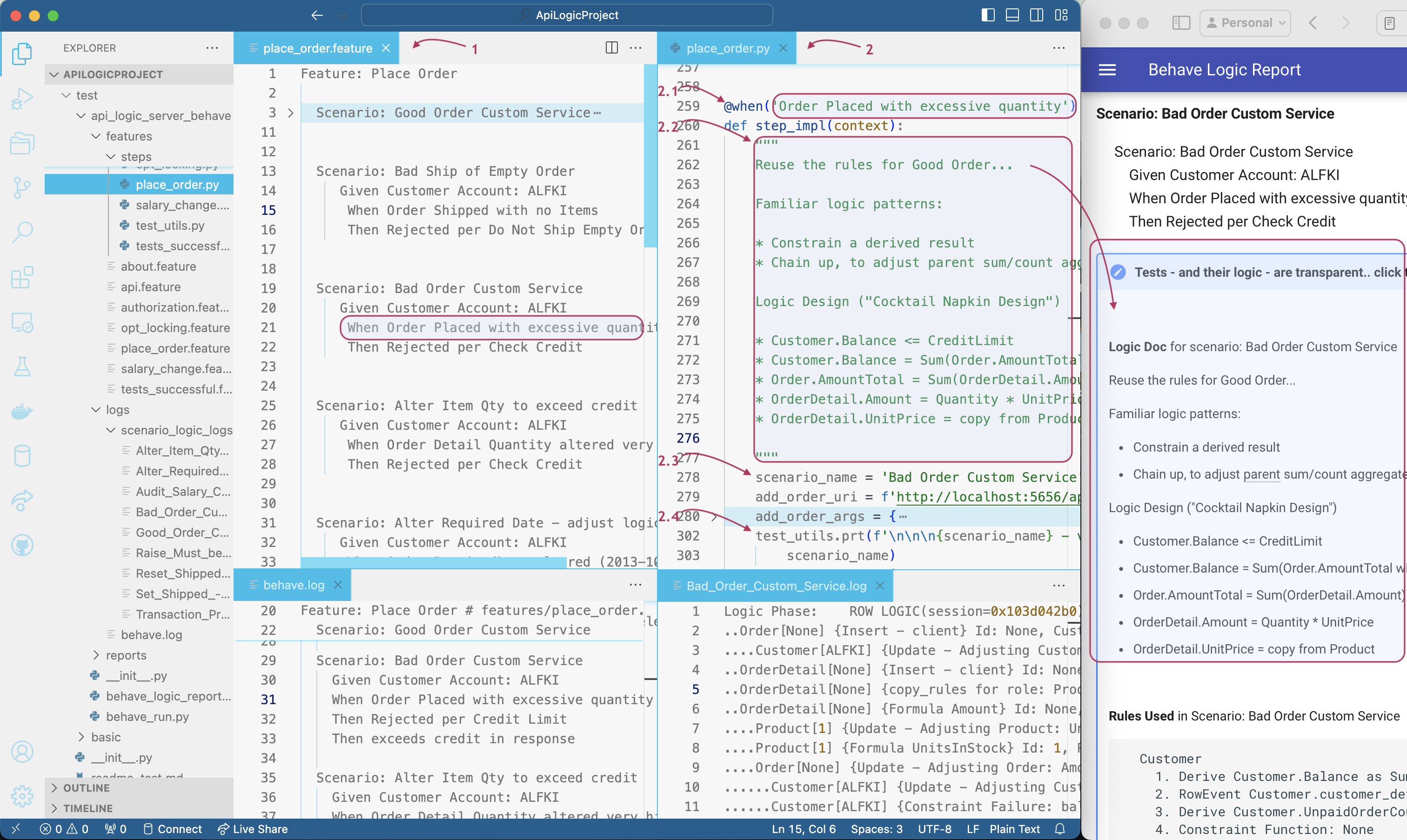Screen dimensions: 1407x840
Task: Toggle the primary side bar layout button
Action: [987, 15]
